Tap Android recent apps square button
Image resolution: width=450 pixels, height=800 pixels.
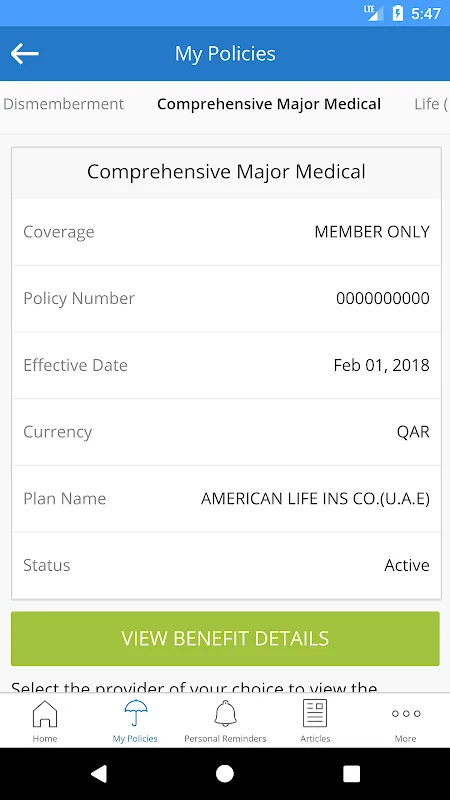click(x=351, y=773)
